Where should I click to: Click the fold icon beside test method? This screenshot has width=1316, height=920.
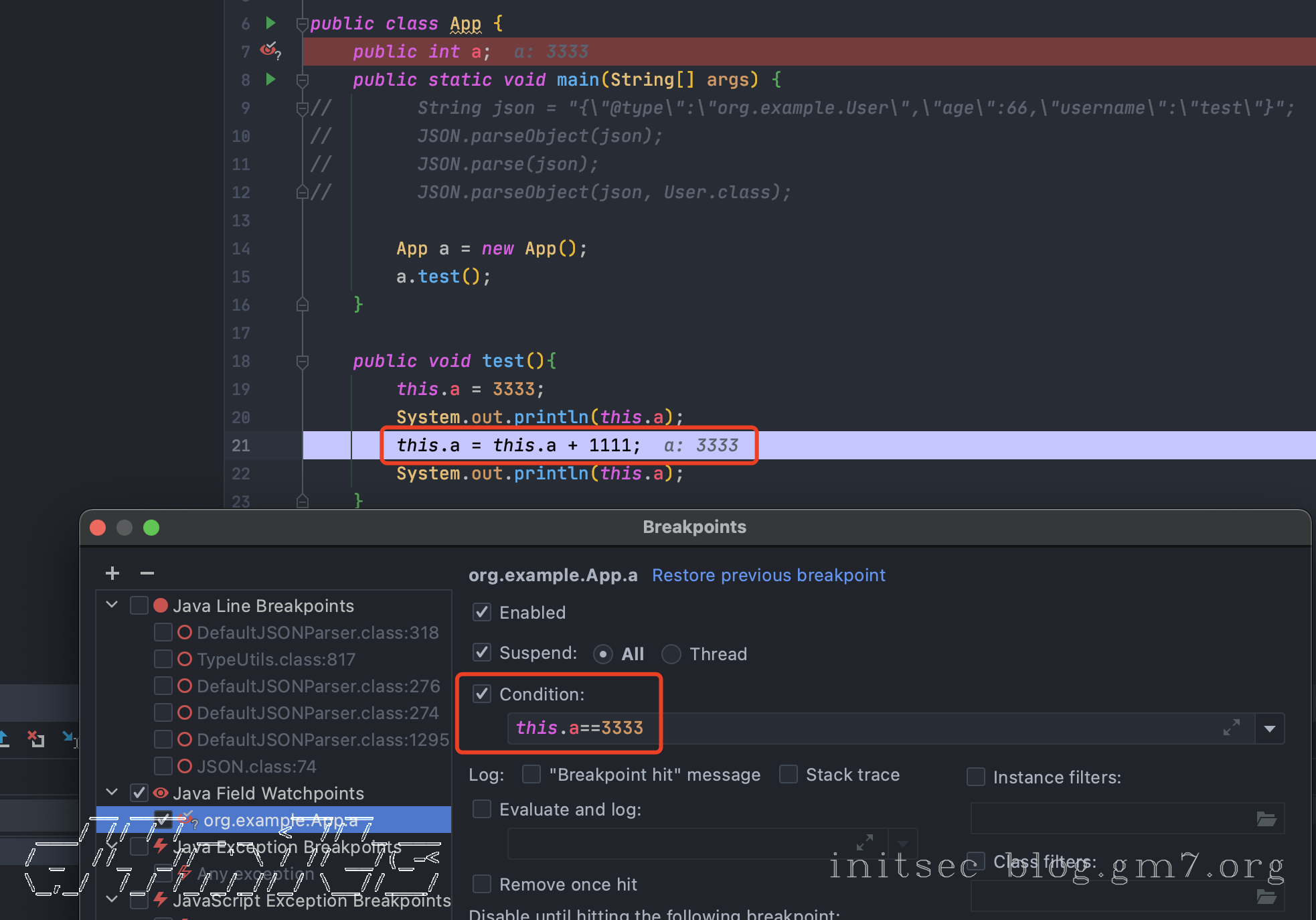(x=303, y=362)
